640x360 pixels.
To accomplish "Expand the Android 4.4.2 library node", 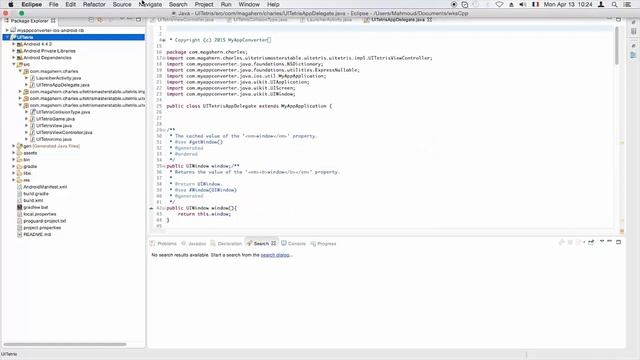I will pyautogui.click(x=13, y=44).
